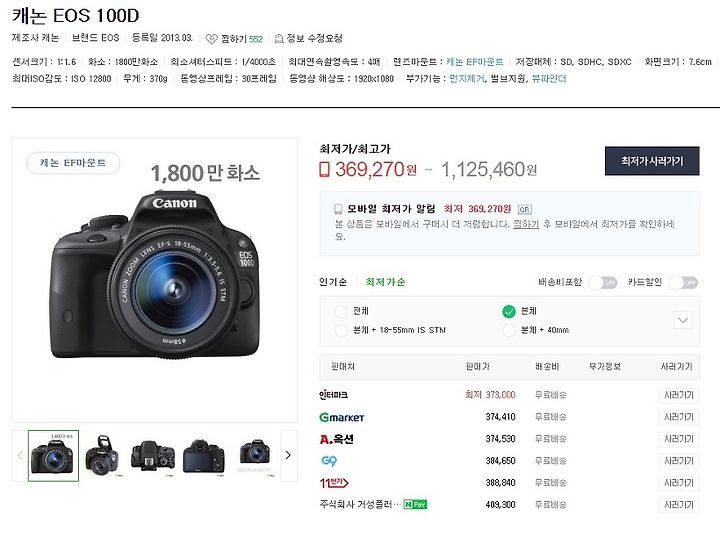Click the 374,530 옥션 price

[501, 439]
